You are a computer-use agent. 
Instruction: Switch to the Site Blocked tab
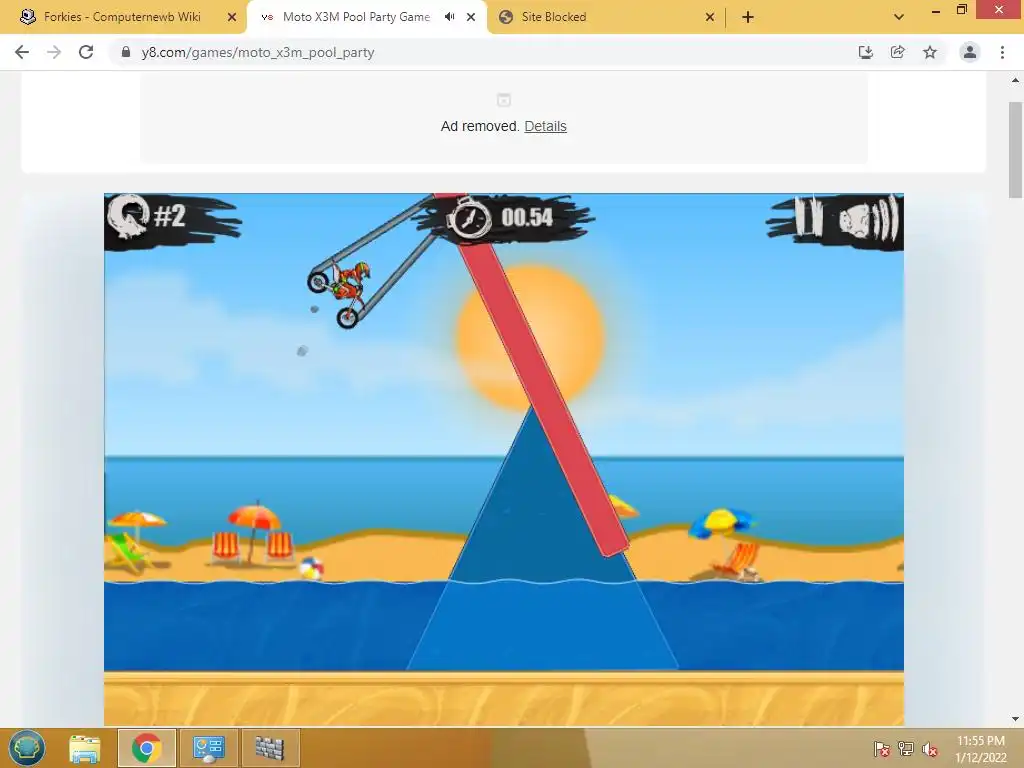coord(606,17)
